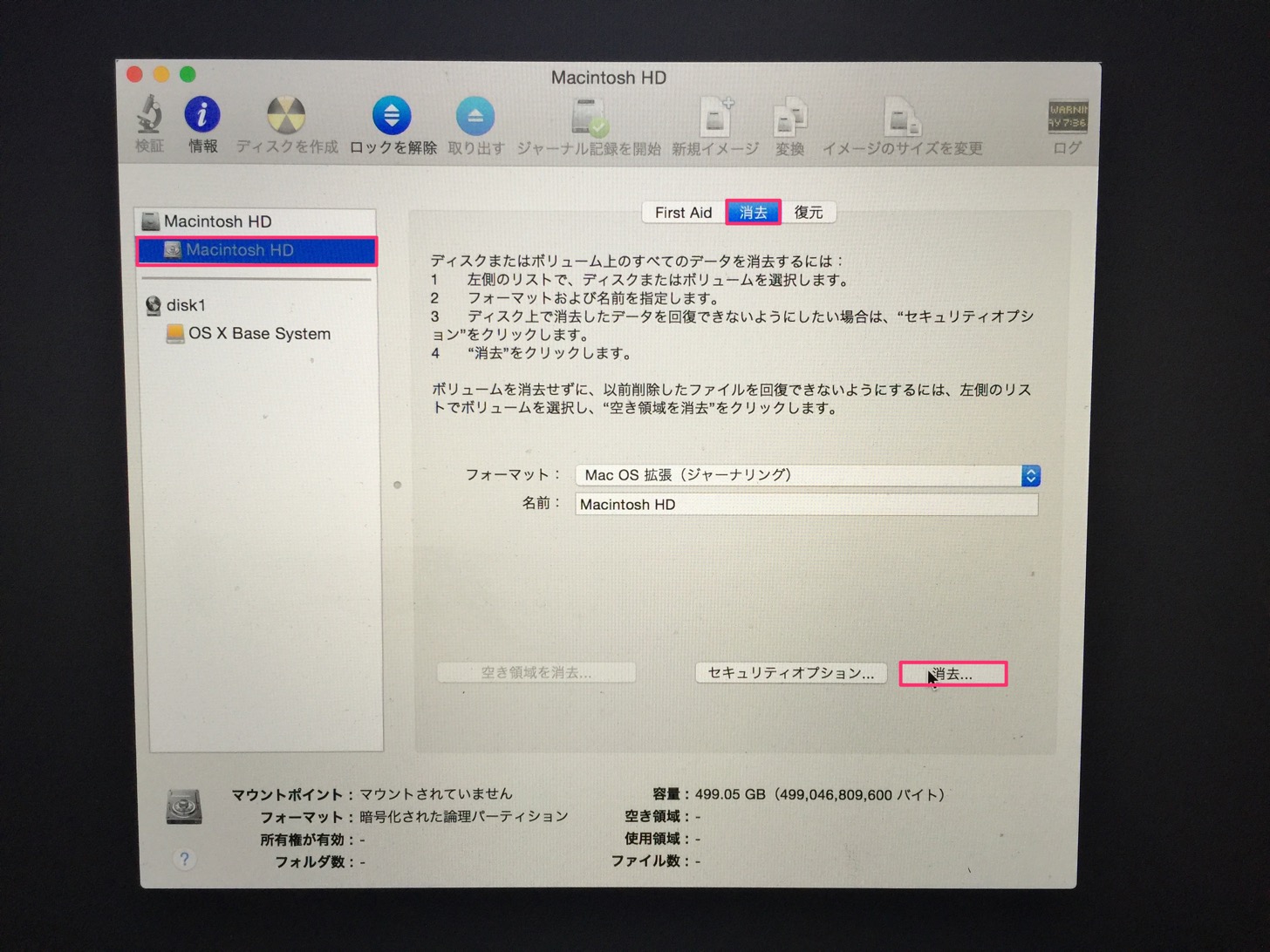
Task: Click format text 暗号化された論理パーティション
Action: (464, 817)
